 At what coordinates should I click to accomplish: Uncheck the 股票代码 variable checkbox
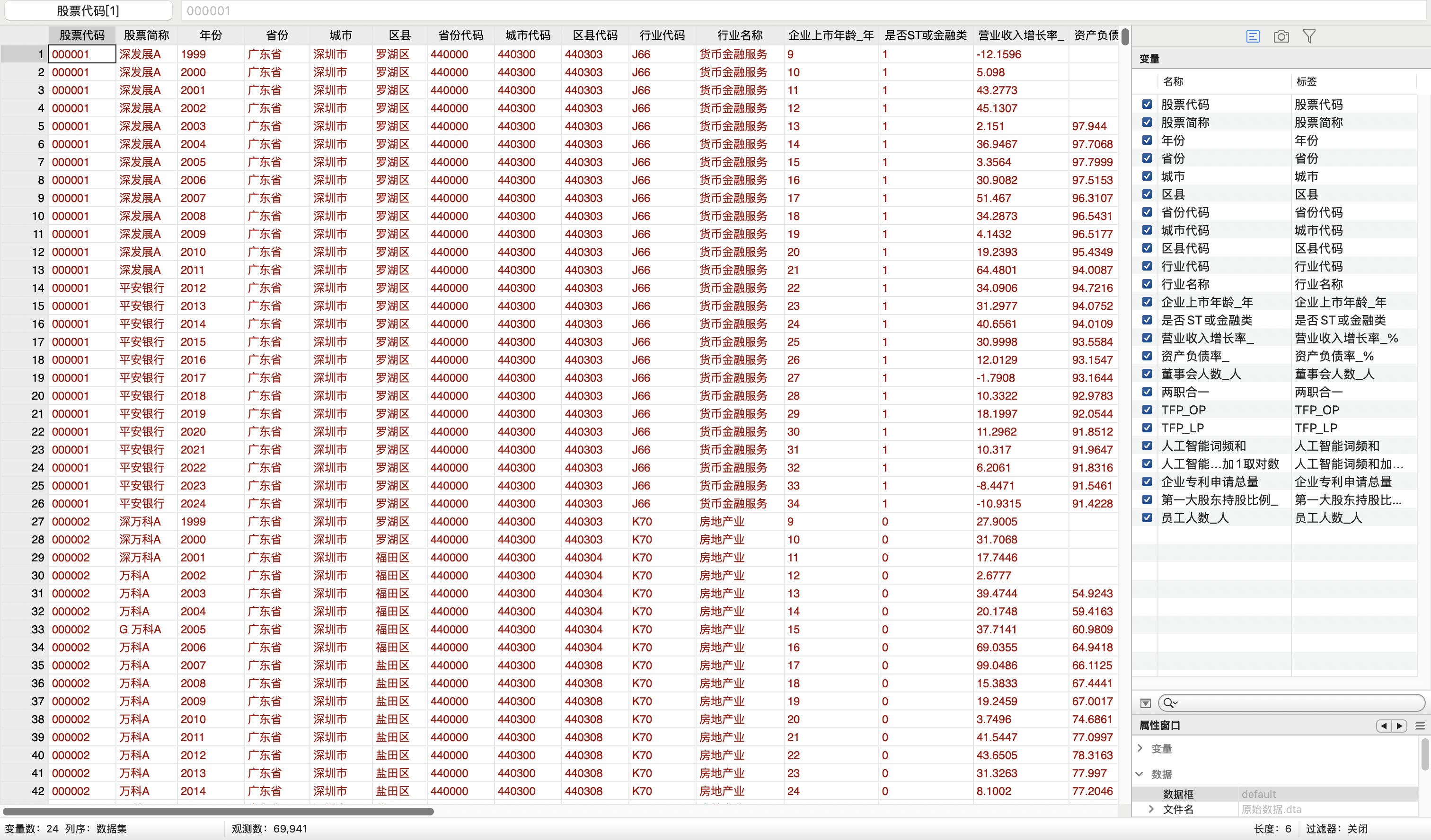point(1147,105)
